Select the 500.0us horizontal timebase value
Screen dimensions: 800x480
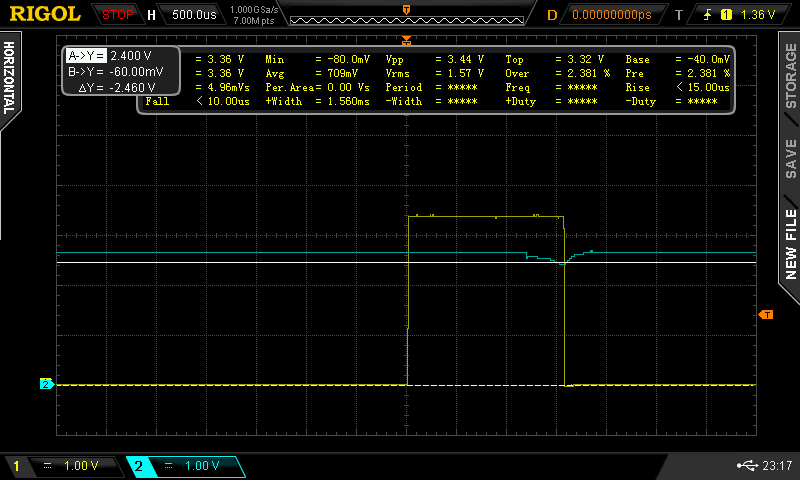(x=194, y=15)
